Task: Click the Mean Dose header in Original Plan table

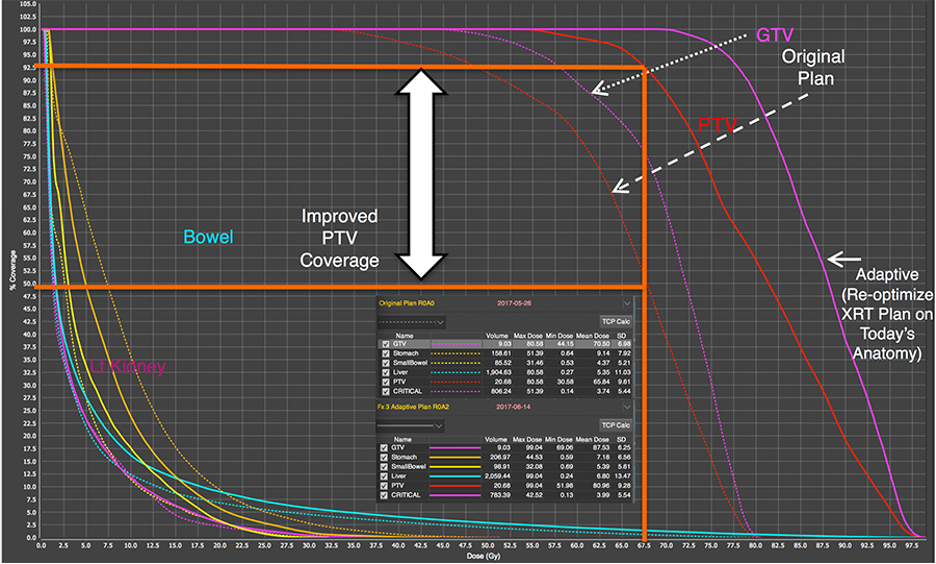Action: coord(592,336)
